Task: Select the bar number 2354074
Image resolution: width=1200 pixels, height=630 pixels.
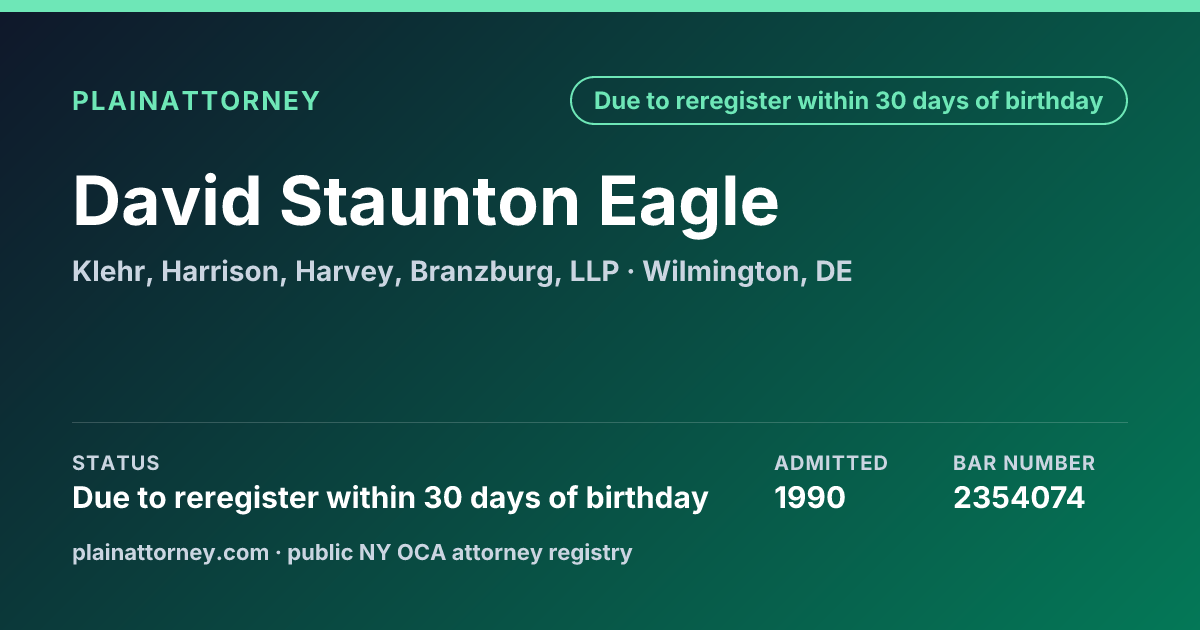Action: point(1019,497)
